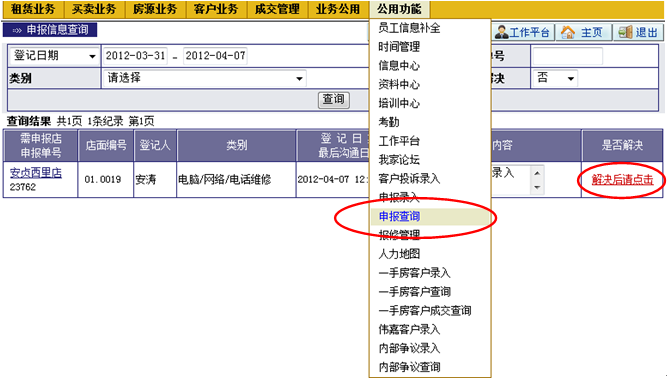The image size is (667, 380).
Task: Open the 业务公用 menu
Action: coord(338,9)
